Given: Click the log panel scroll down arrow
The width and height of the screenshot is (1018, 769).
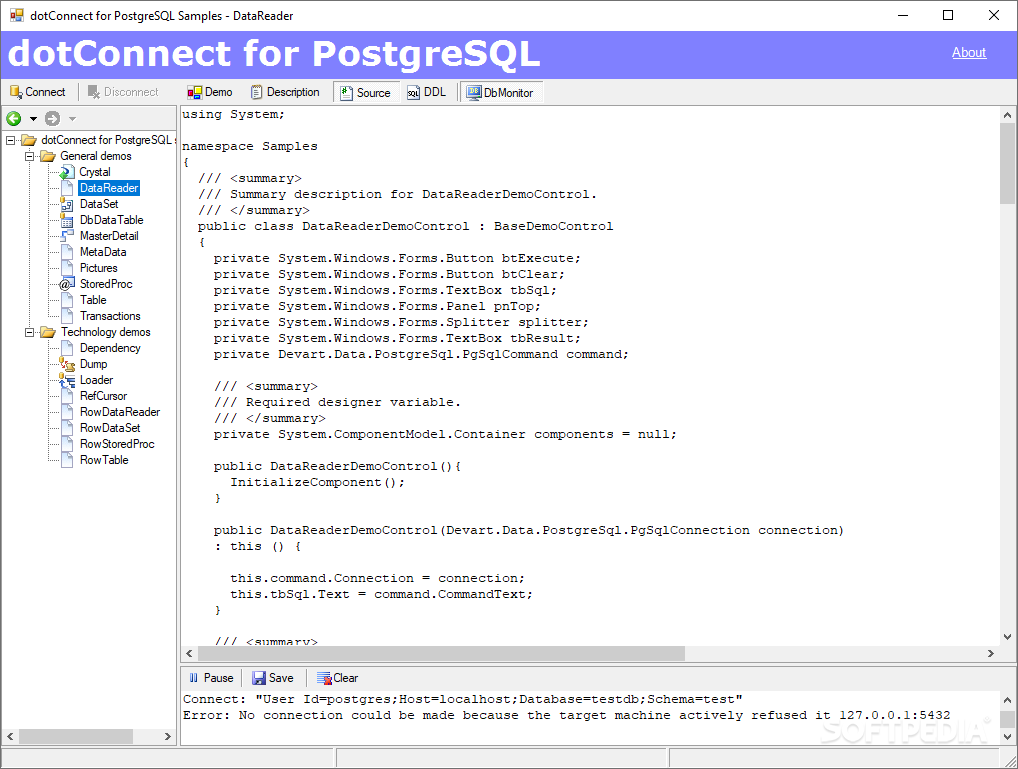Looking at the screenshot, I should [x=1007, y=737].
